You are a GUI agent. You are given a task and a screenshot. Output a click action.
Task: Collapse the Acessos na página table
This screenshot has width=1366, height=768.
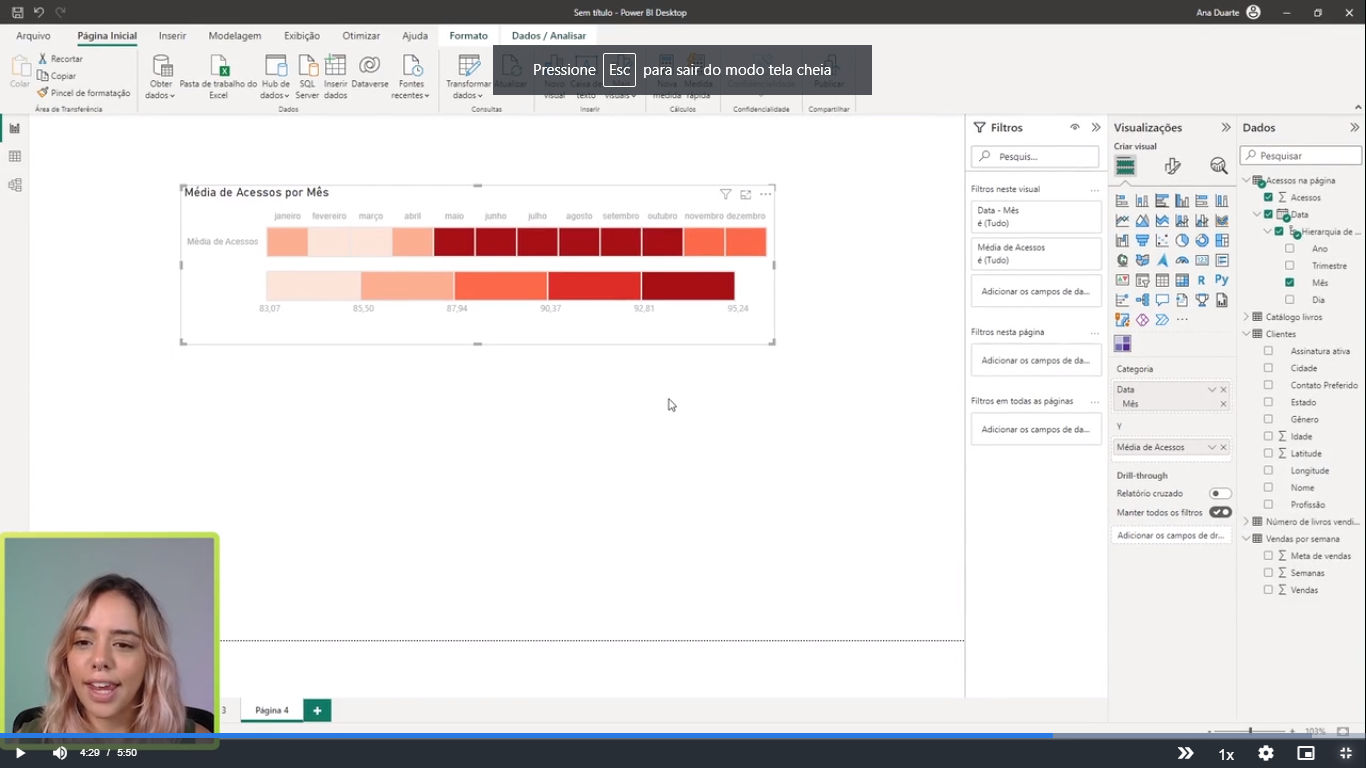[1247, 180]
